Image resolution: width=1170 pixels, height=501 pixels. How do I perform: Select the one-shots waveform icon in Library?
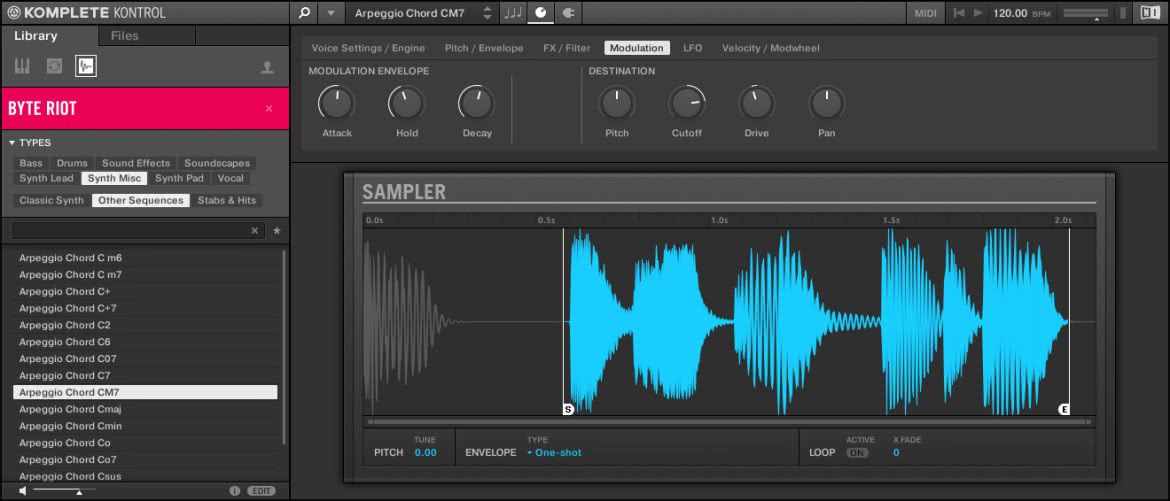pos(86,66)
